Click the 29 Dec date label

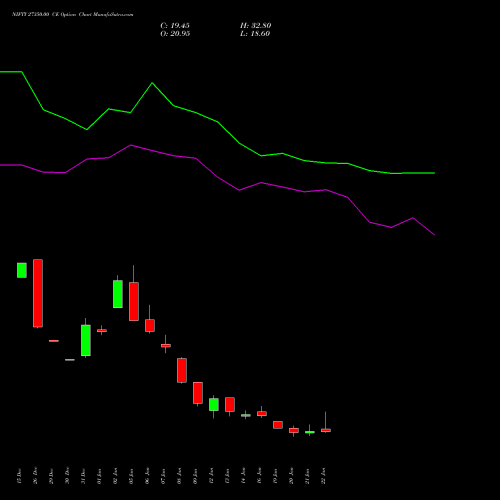pos(51,476)
